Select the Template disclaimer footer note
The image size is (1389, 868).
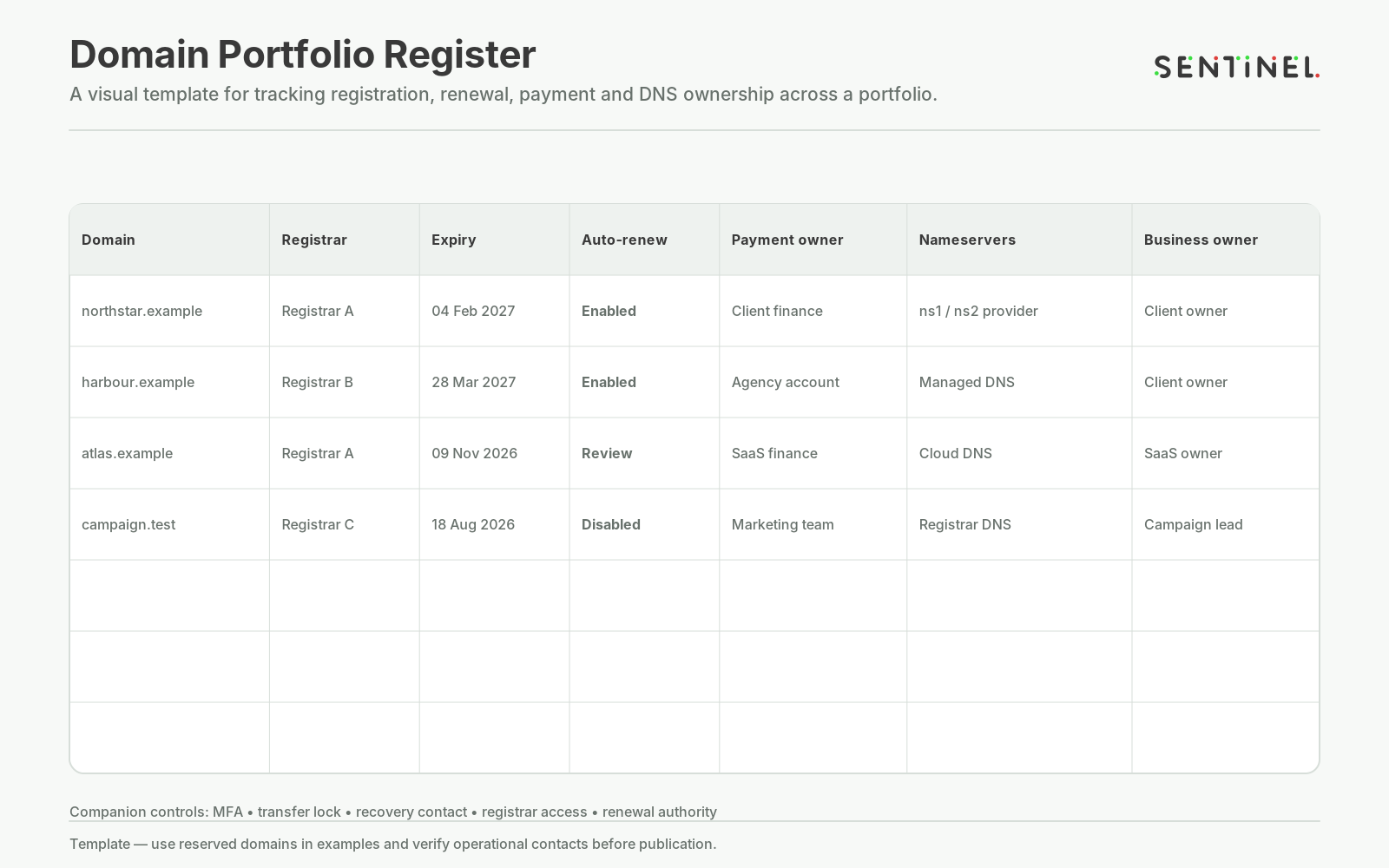[393, 844]
